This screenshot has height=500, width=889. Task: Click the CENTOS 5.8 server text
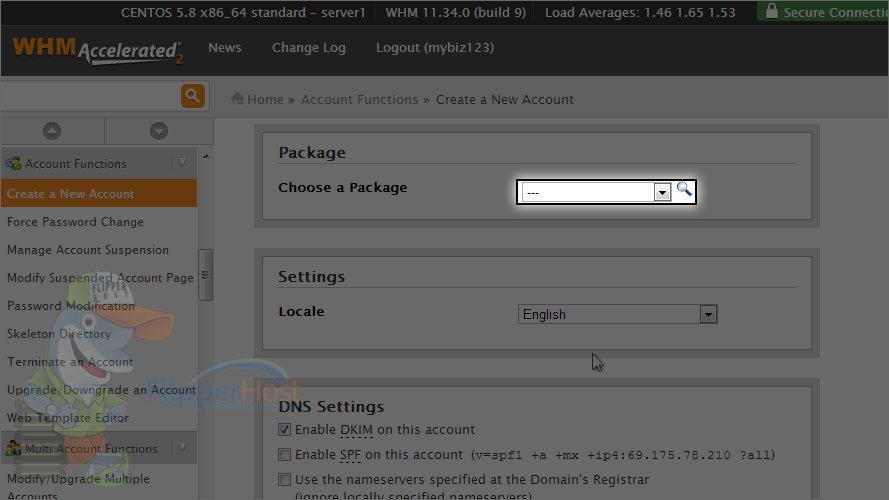pos(243,12)
